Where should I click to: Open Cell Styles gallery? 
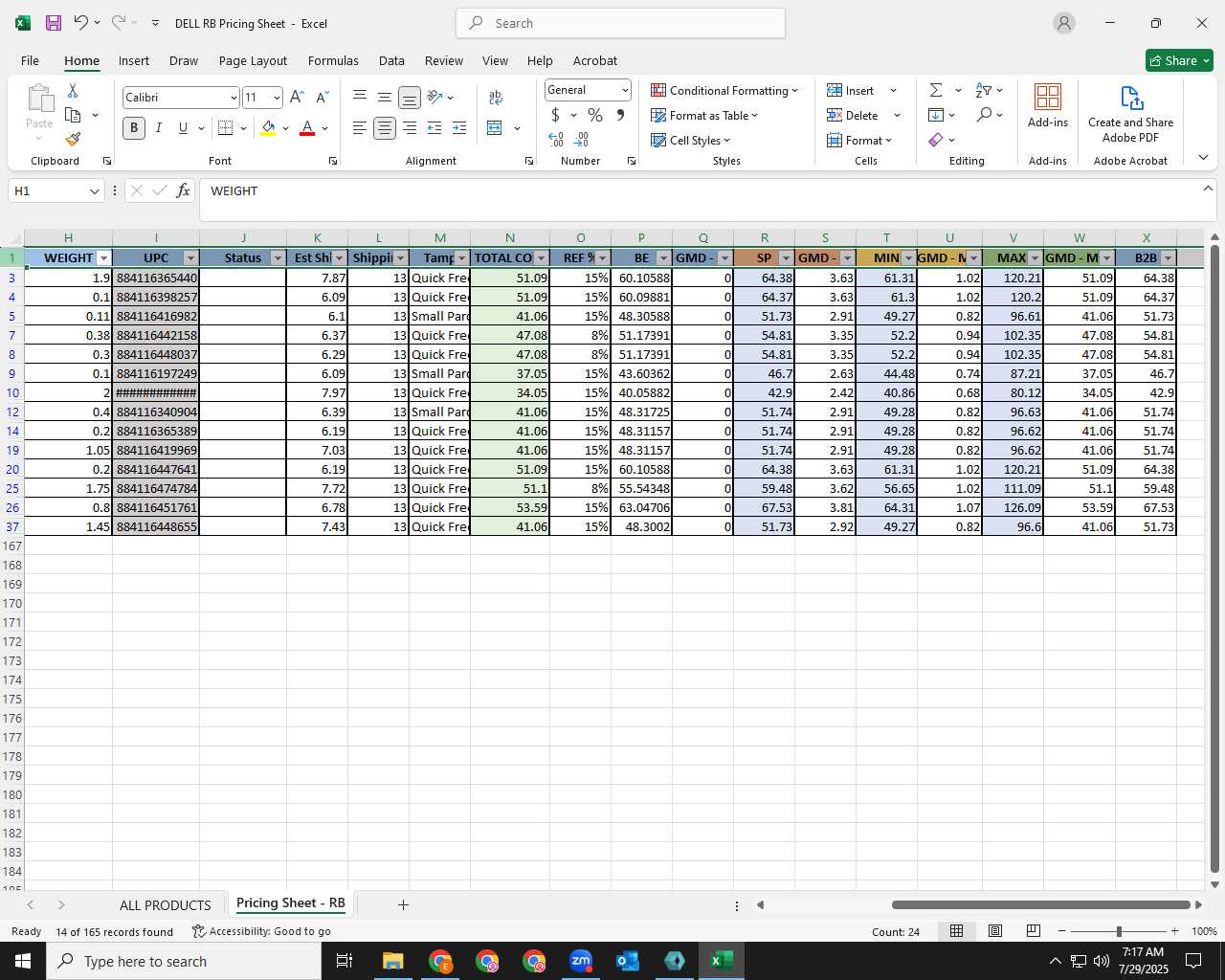point(690,140)
